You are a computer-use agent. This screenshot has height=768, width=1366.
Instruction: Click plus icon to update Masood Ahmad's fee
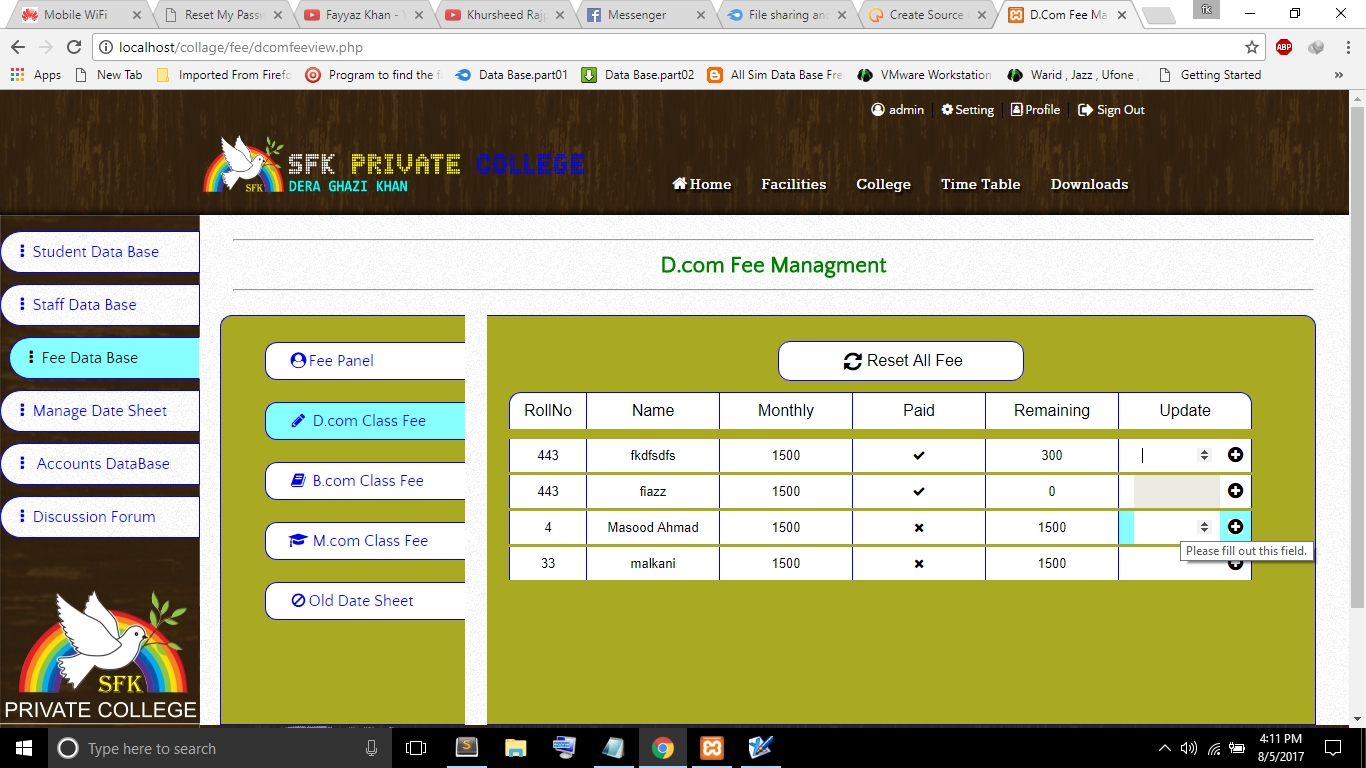1235,526
